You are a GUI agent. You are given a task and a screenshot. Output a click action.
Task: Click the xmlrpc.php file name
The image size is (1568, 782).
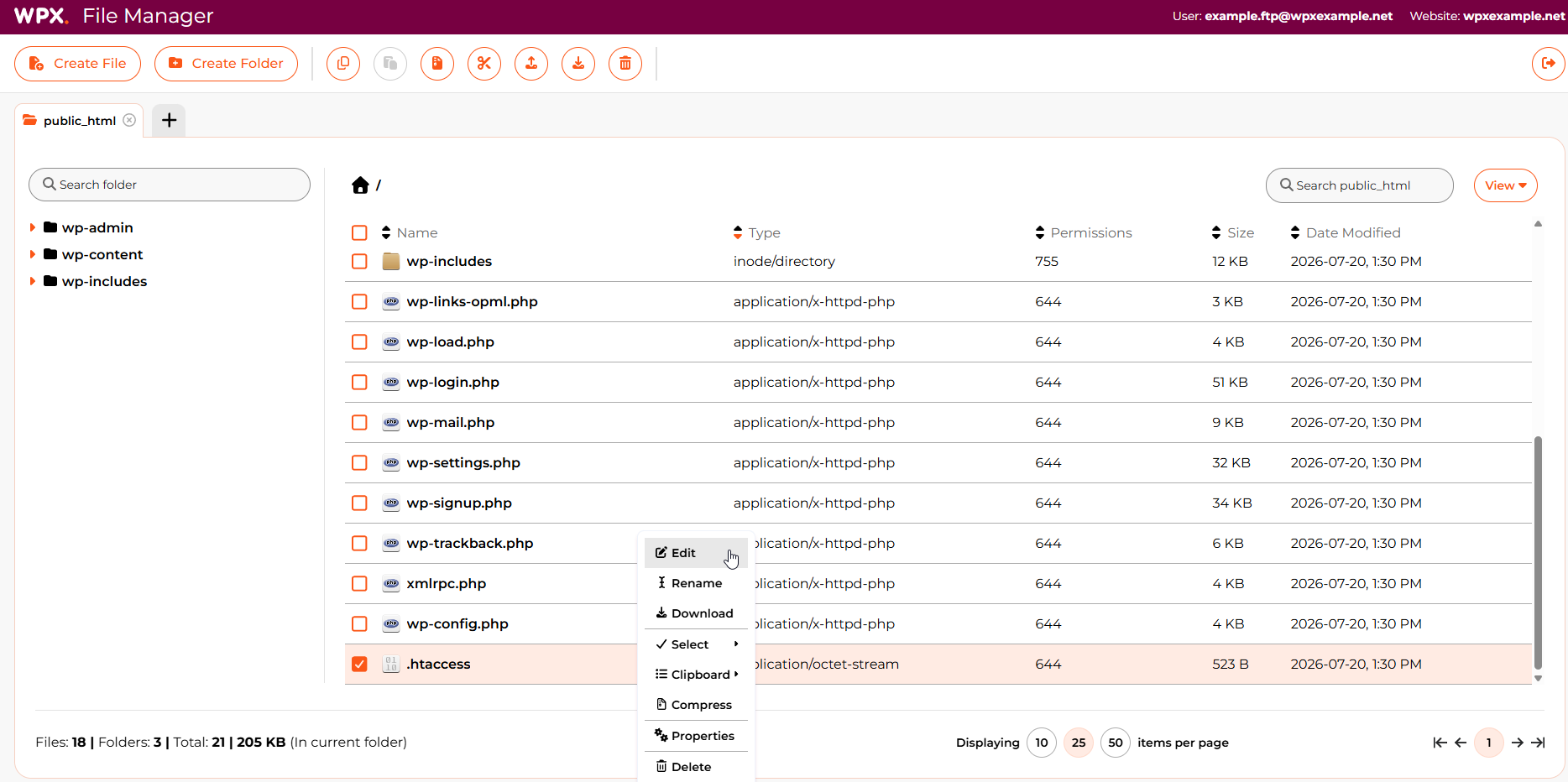tap(447, 584)
